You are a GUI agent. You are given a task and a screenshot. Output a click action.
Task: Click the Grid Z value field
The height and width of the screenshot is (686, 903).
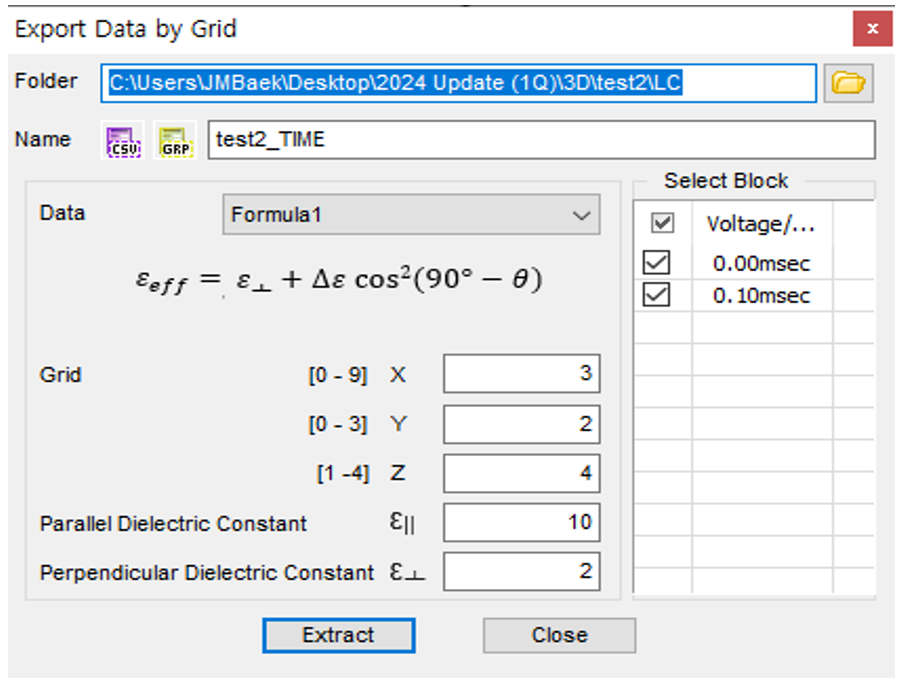pyautogui.click(x=521, y=473)
